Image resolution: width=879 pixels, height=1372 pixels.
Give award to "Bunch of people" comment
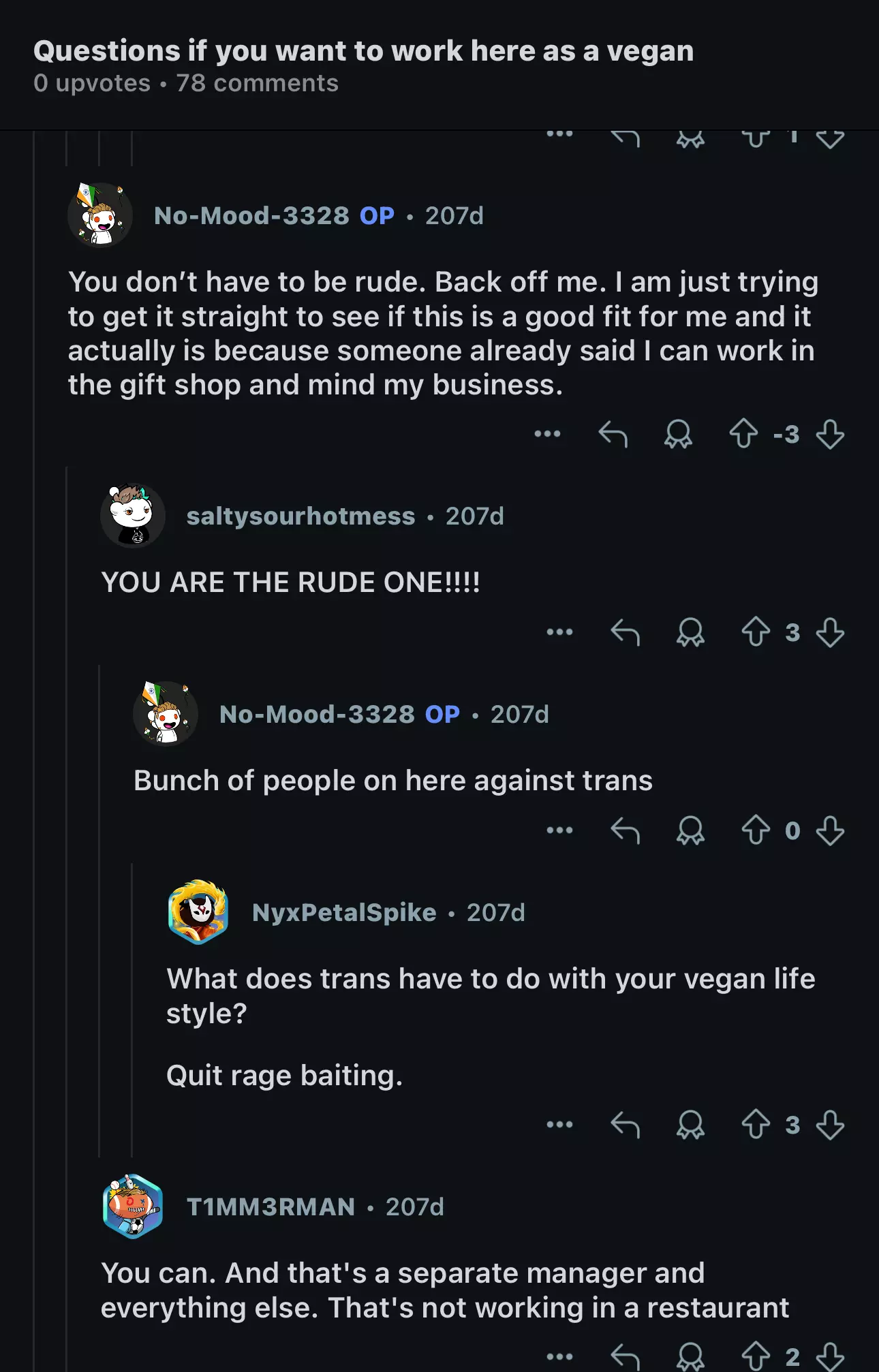click(x=690, y=830)
